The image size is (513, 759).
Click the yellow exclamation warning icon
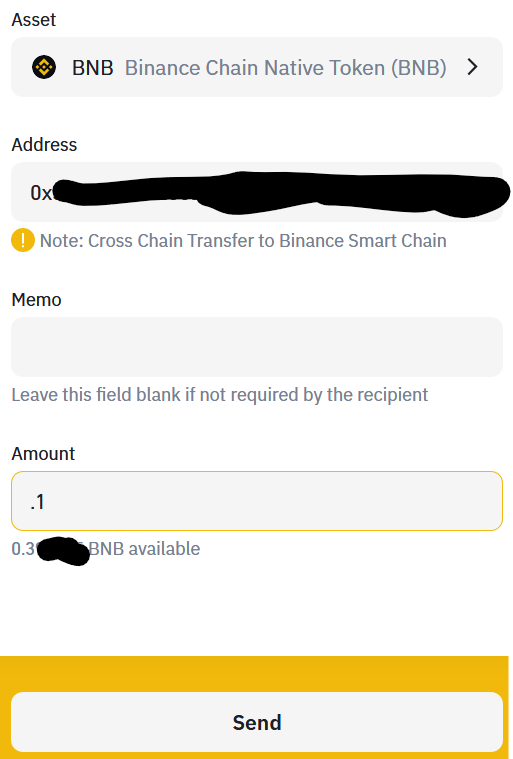point(23,241)
